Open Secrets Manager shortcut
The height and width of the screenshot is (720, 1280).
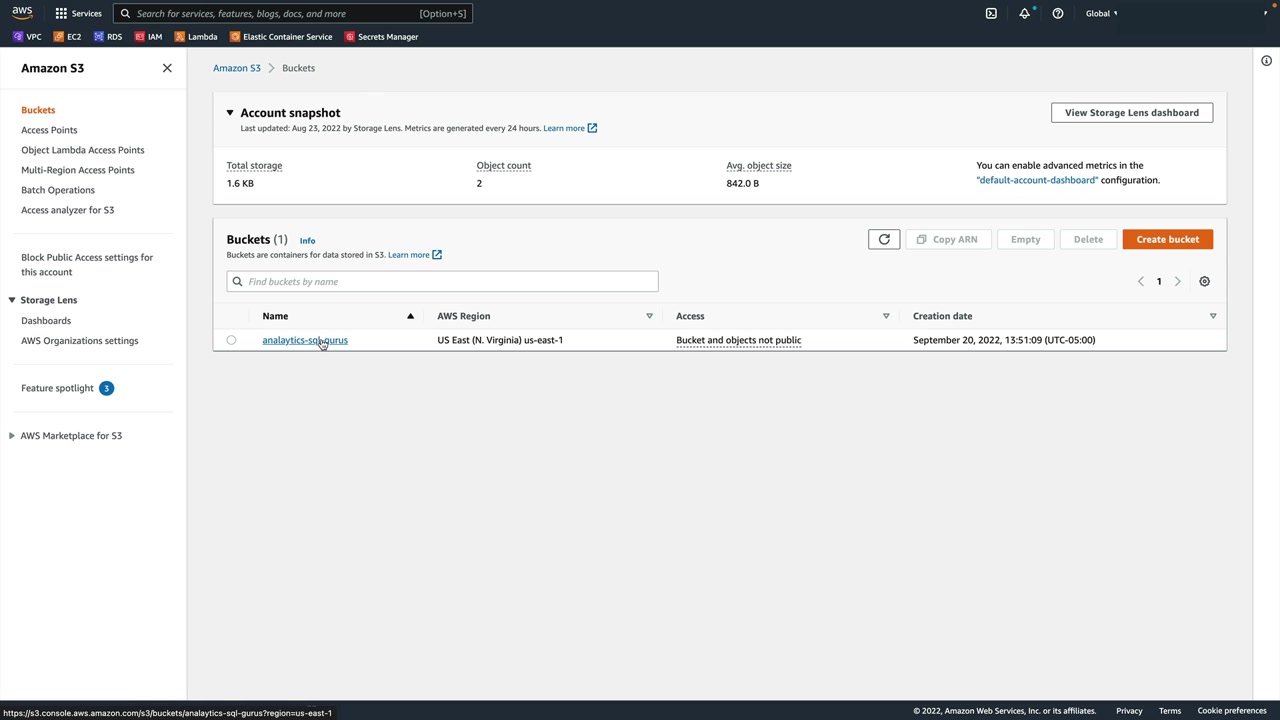(381, 37)
